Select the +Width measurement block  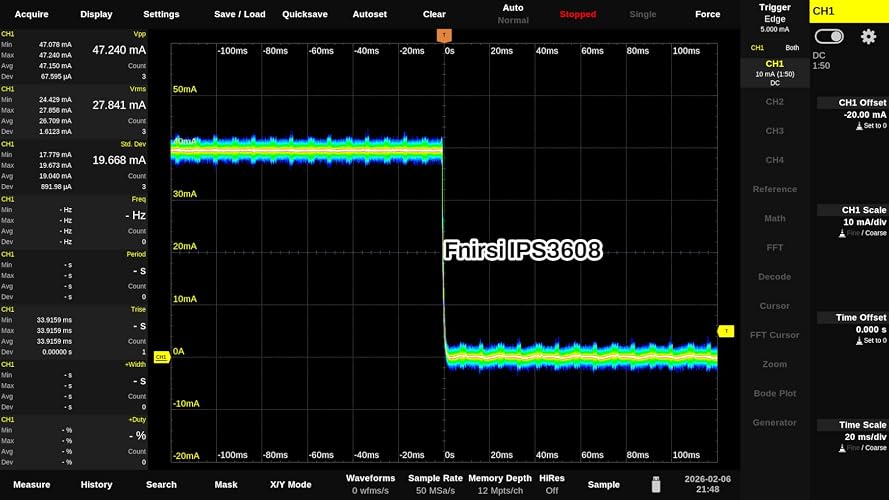point(74,385)
